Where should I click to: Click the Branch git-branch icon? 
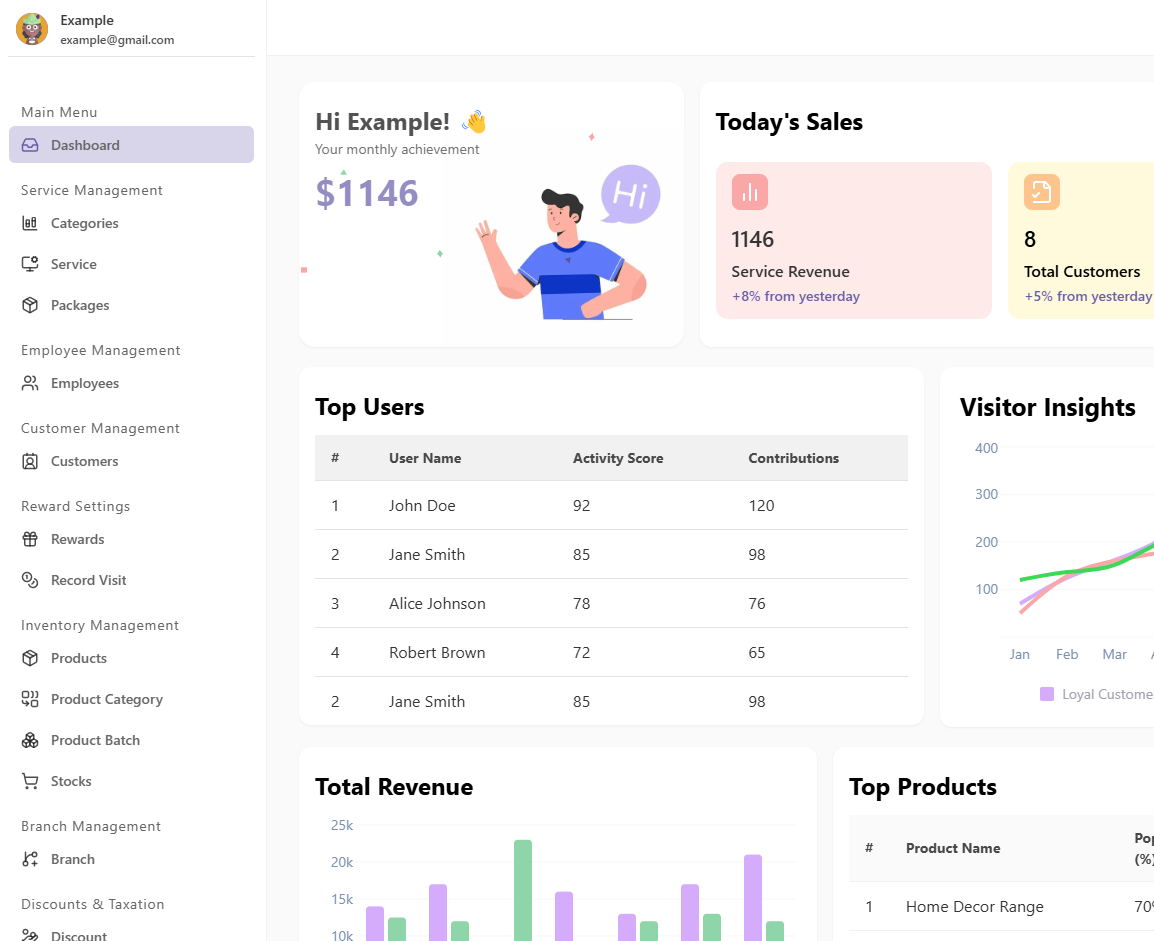pyautogui.click(x=30, y=859)
